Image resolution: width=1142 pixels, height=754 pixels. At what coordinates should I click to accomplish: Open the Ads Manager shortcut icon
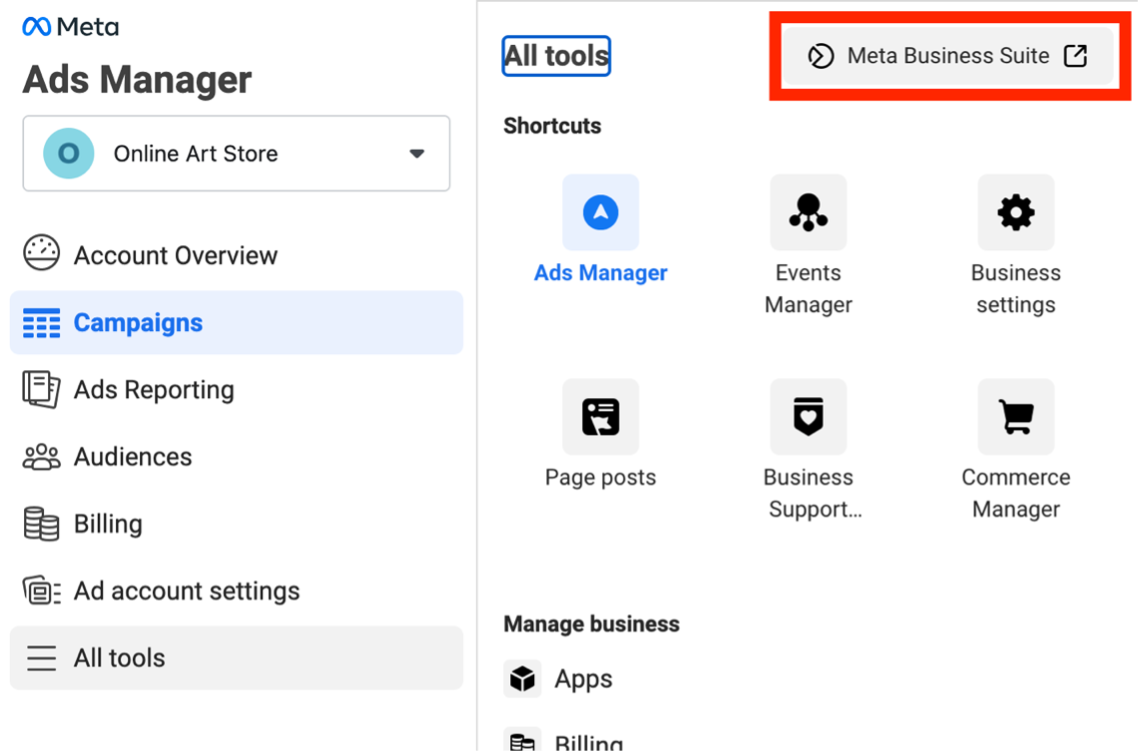click(600, 212)
